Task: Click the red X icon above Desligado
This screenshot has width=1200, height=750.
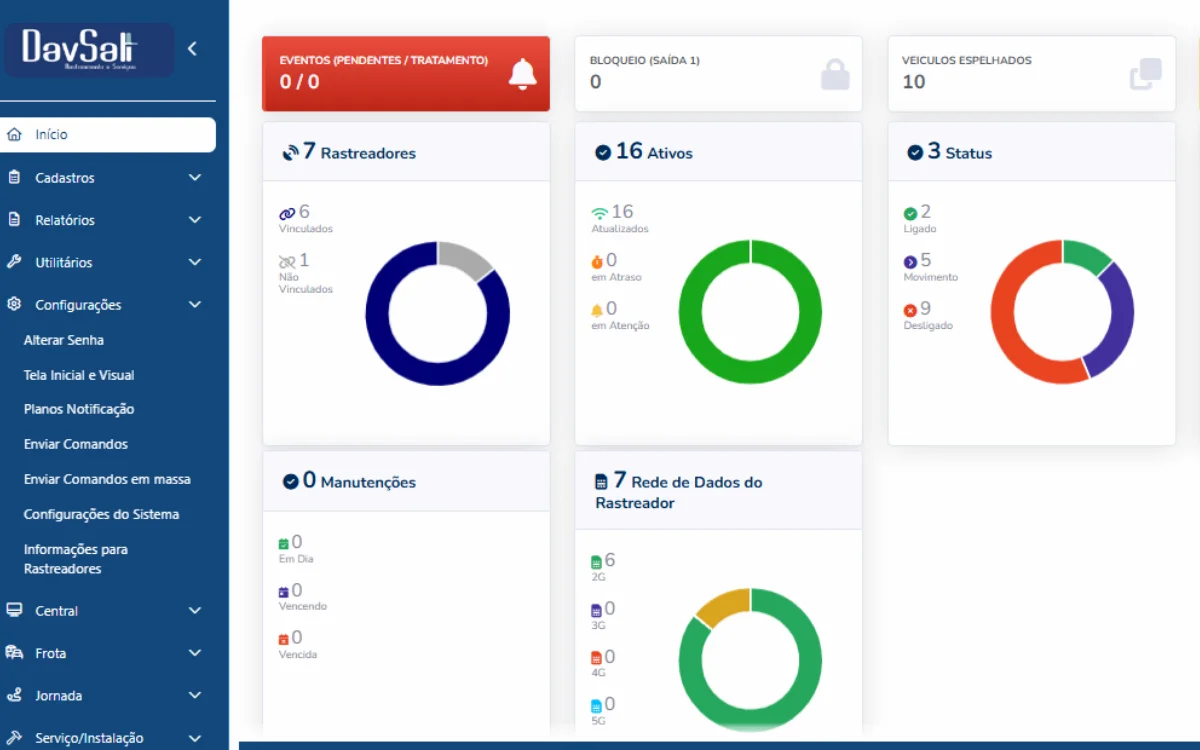Action: tap(910, 310)
